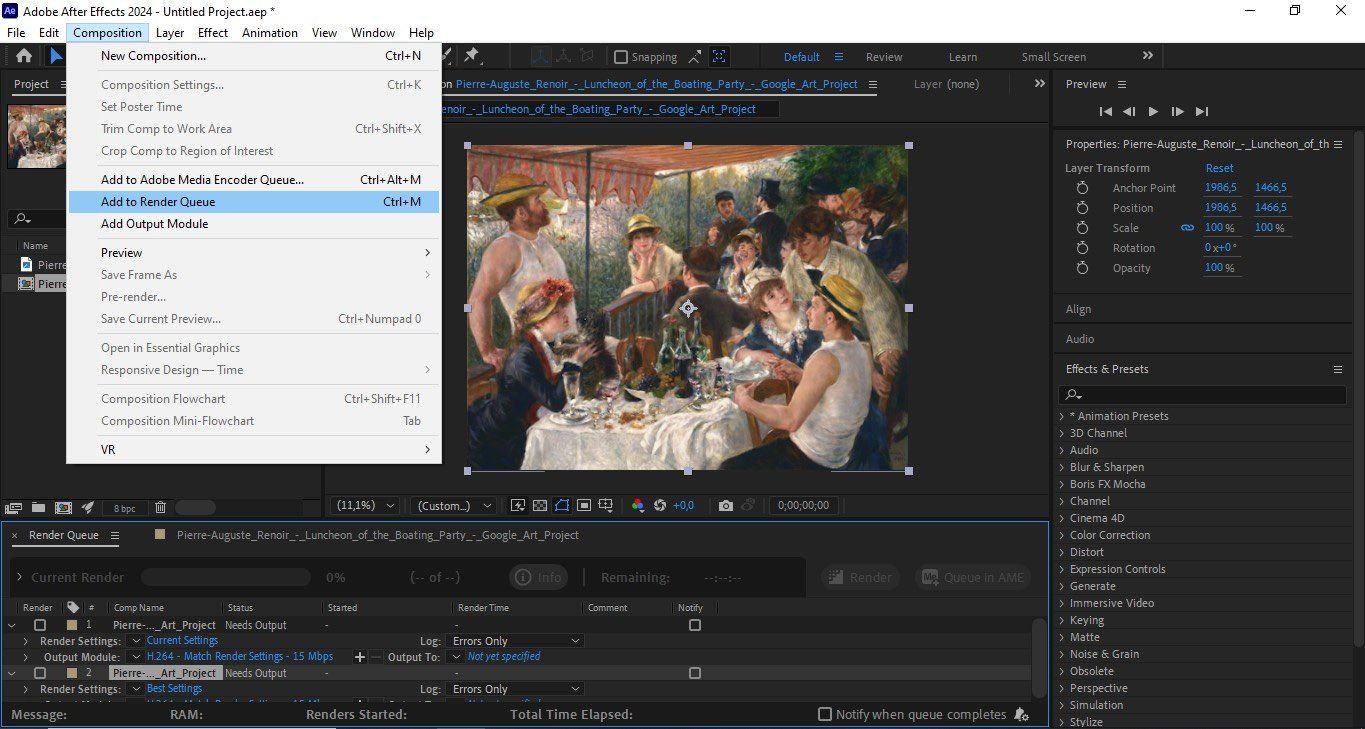The image size is (1365, 729).
Task: Take a snapshot with the camera icon
Action: pos(725,506)
